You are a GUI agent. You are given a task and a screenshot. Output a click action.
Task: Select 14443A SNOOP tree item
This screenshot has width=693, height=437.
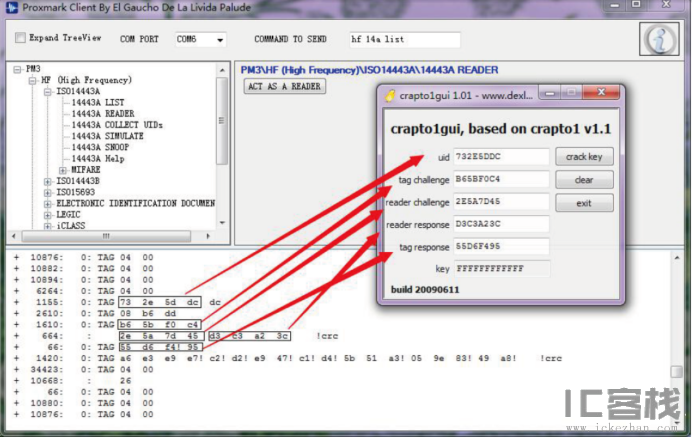click(x=100, y=147)
